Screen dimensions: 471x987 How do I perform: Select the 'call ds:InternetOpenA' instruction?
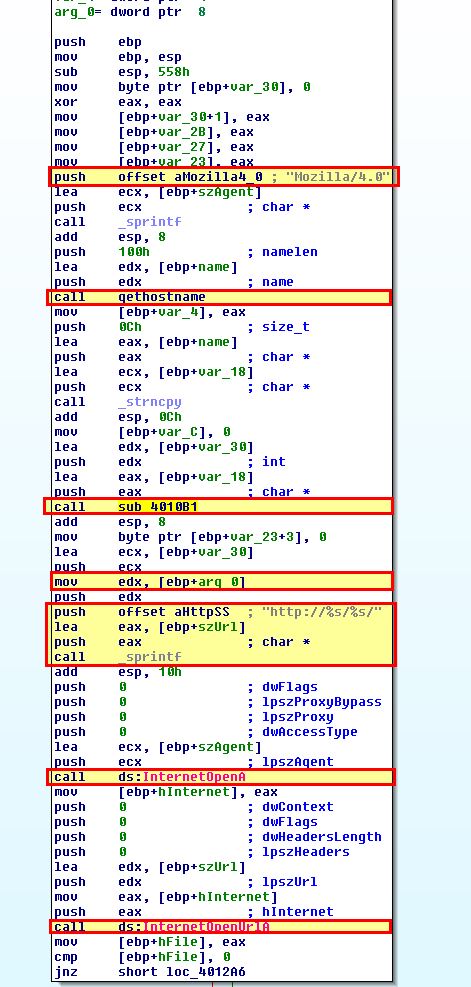[x=221, y=777]
